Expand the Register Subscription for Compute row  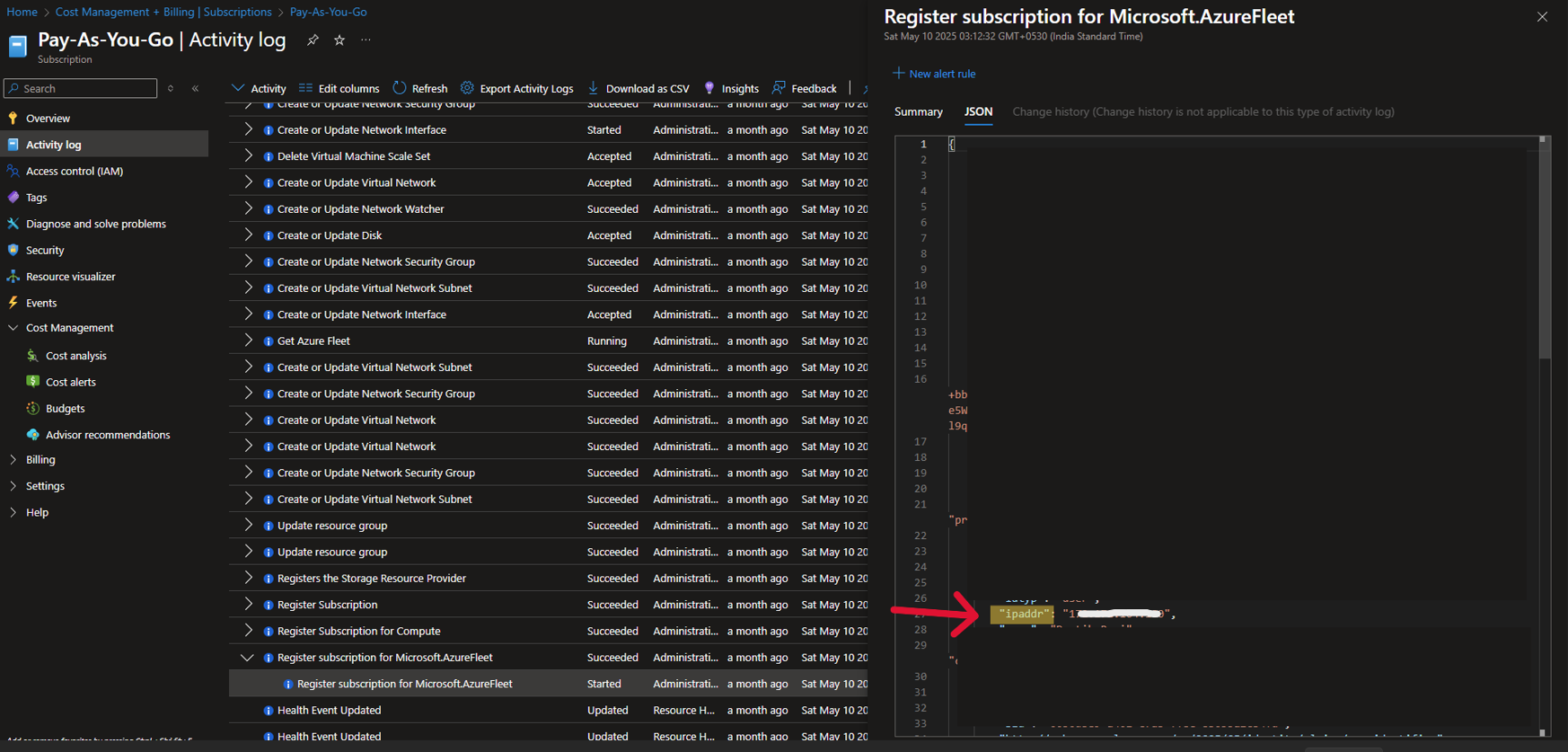coord(248,631)
